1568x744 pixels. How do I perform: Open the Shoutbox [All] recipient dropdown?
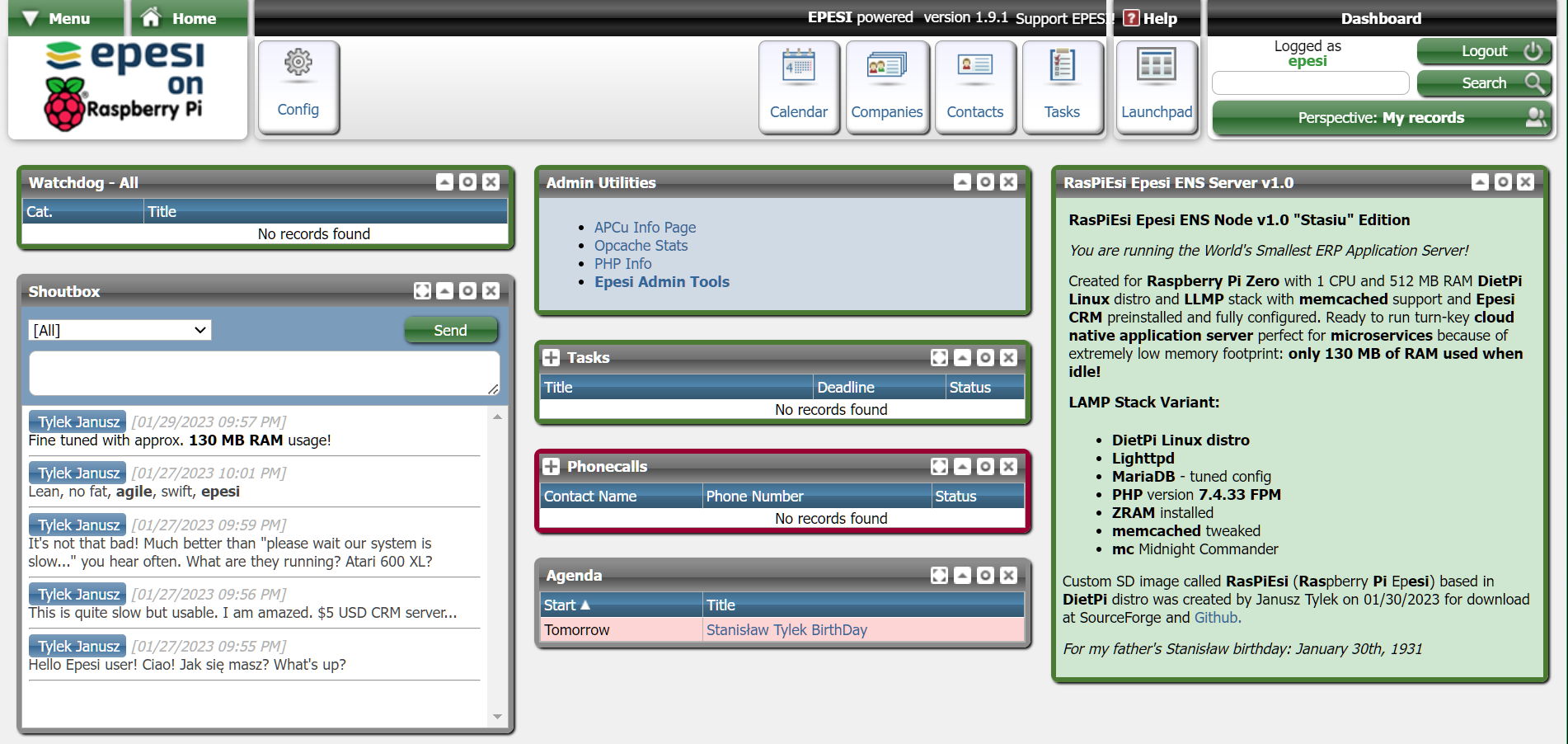[x=120, y=331]
